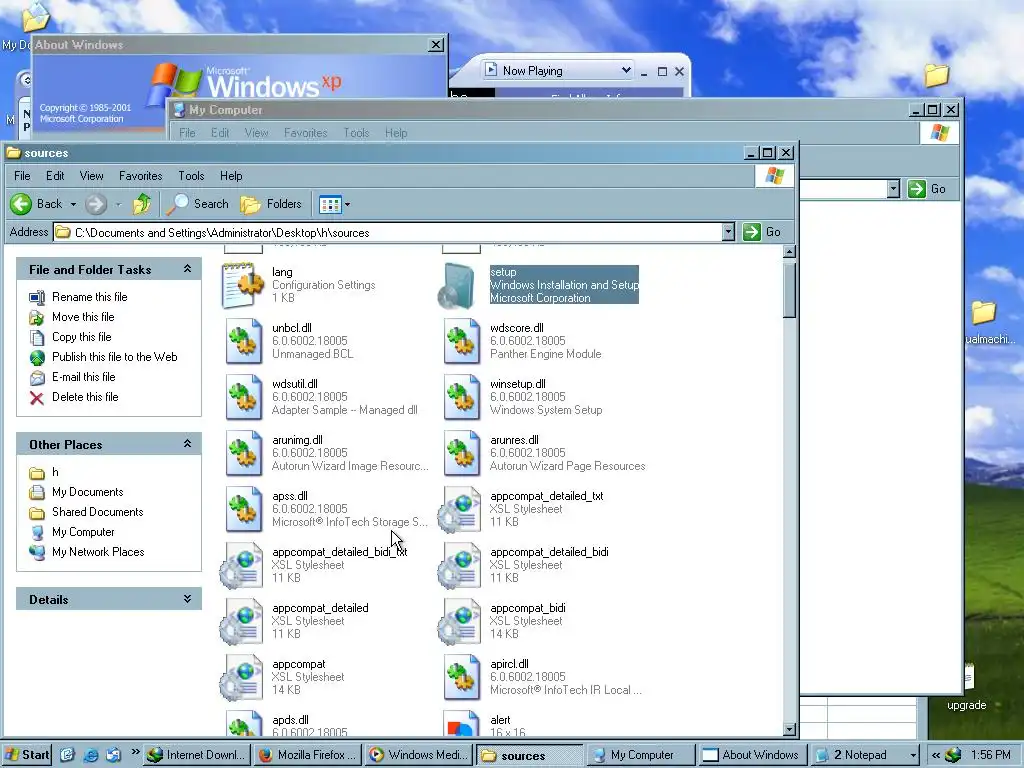Collapse File and Folder Tasks panel
The image size is (1024, 768).
point(187,269)
